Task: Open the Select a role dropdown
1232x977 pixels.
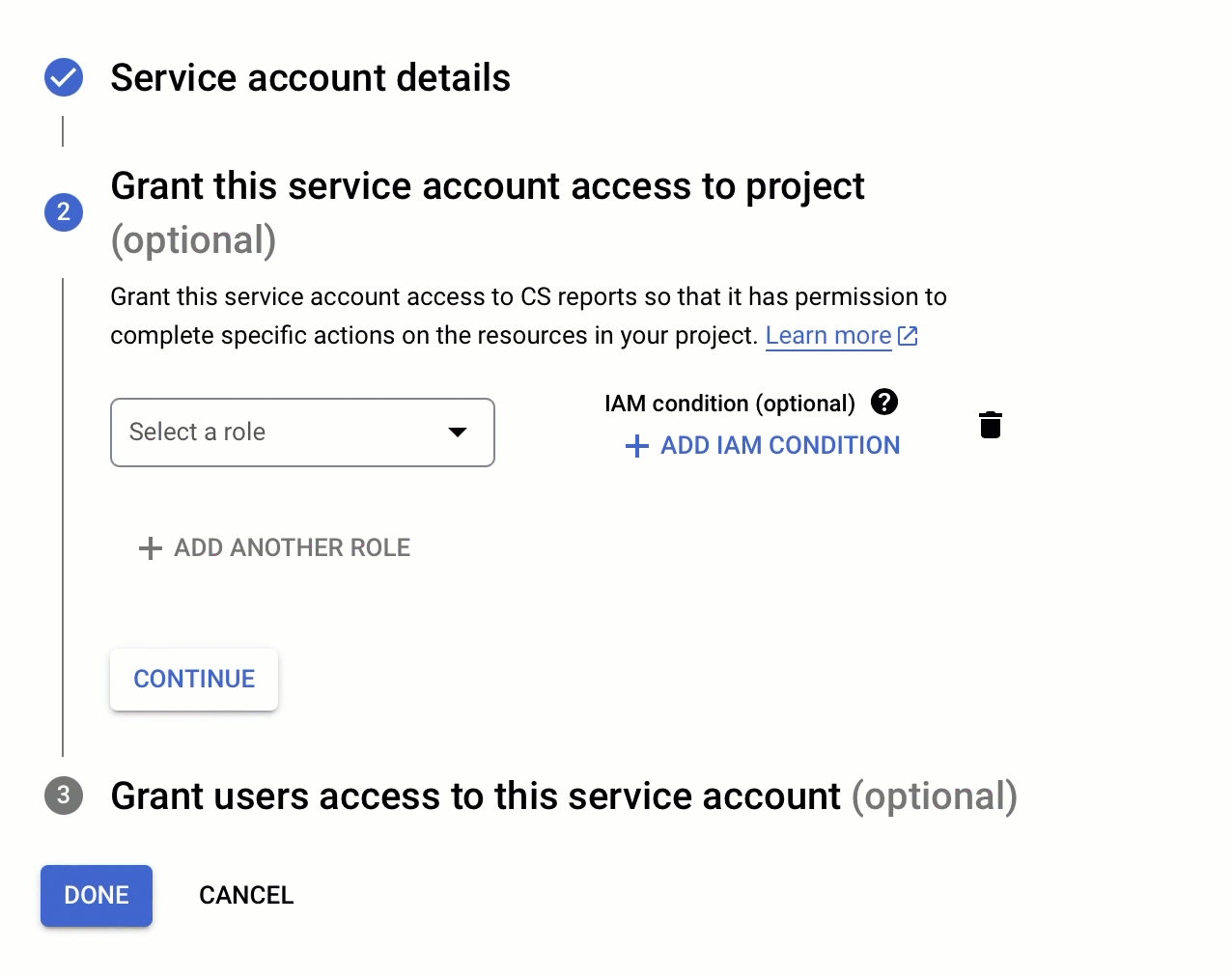Action: [302, 433]
